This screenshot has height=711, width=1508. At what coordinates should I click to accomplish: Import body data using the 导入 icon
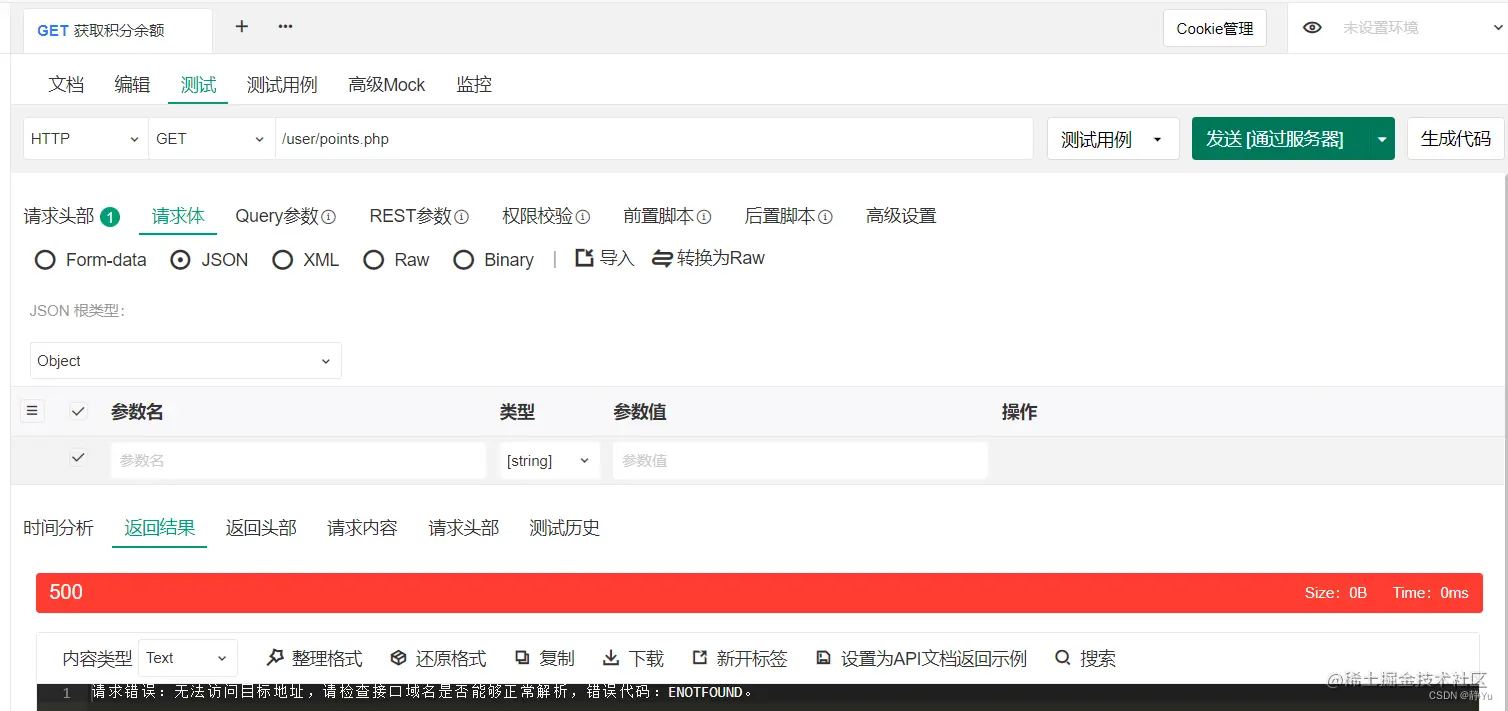tap(585, 258)
